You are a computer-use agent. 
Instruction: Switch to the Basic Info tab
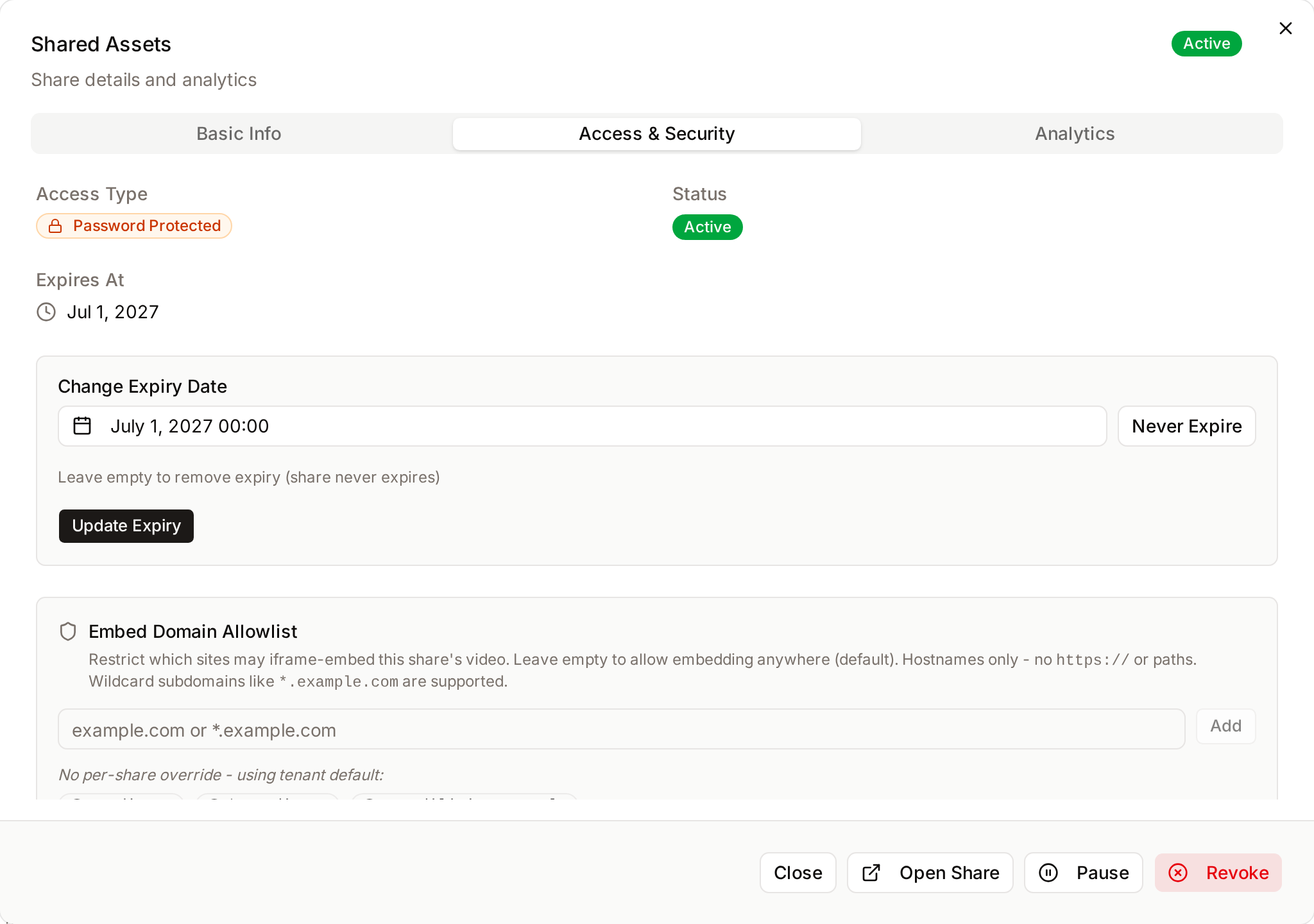point(239,133)
